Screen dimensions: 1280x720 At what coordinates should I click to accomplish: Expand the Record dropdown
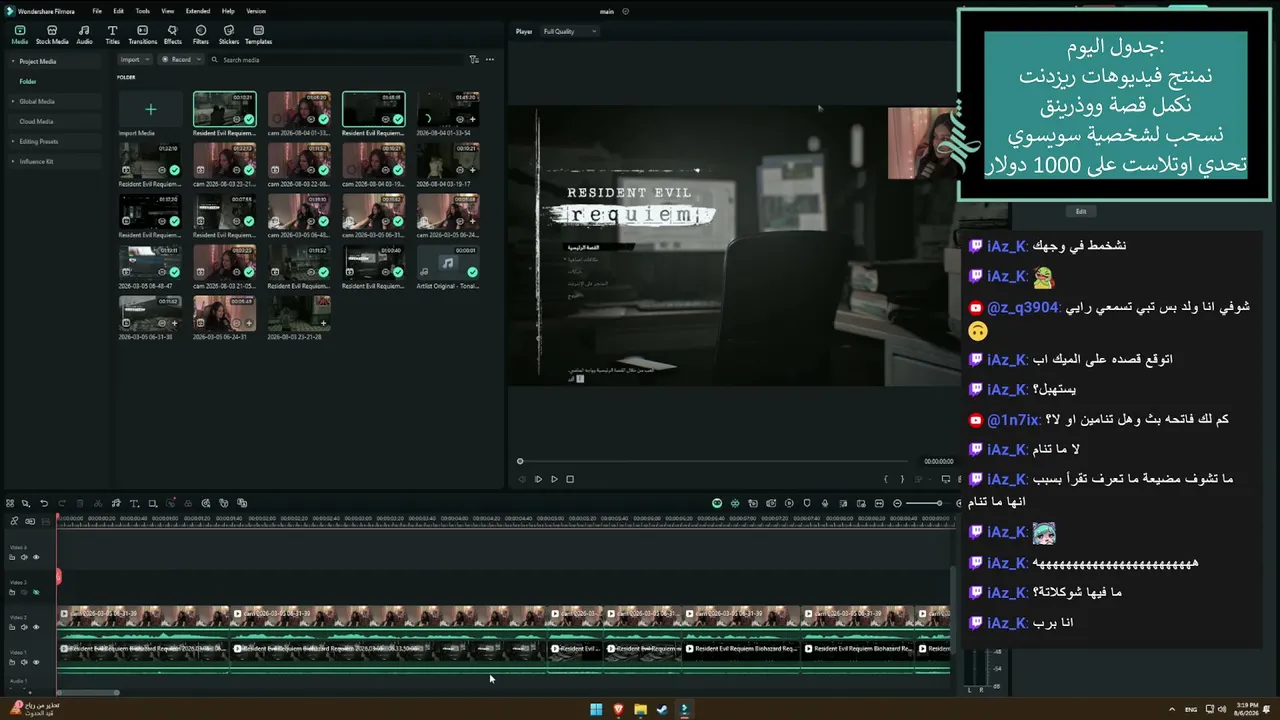(183, 60)
